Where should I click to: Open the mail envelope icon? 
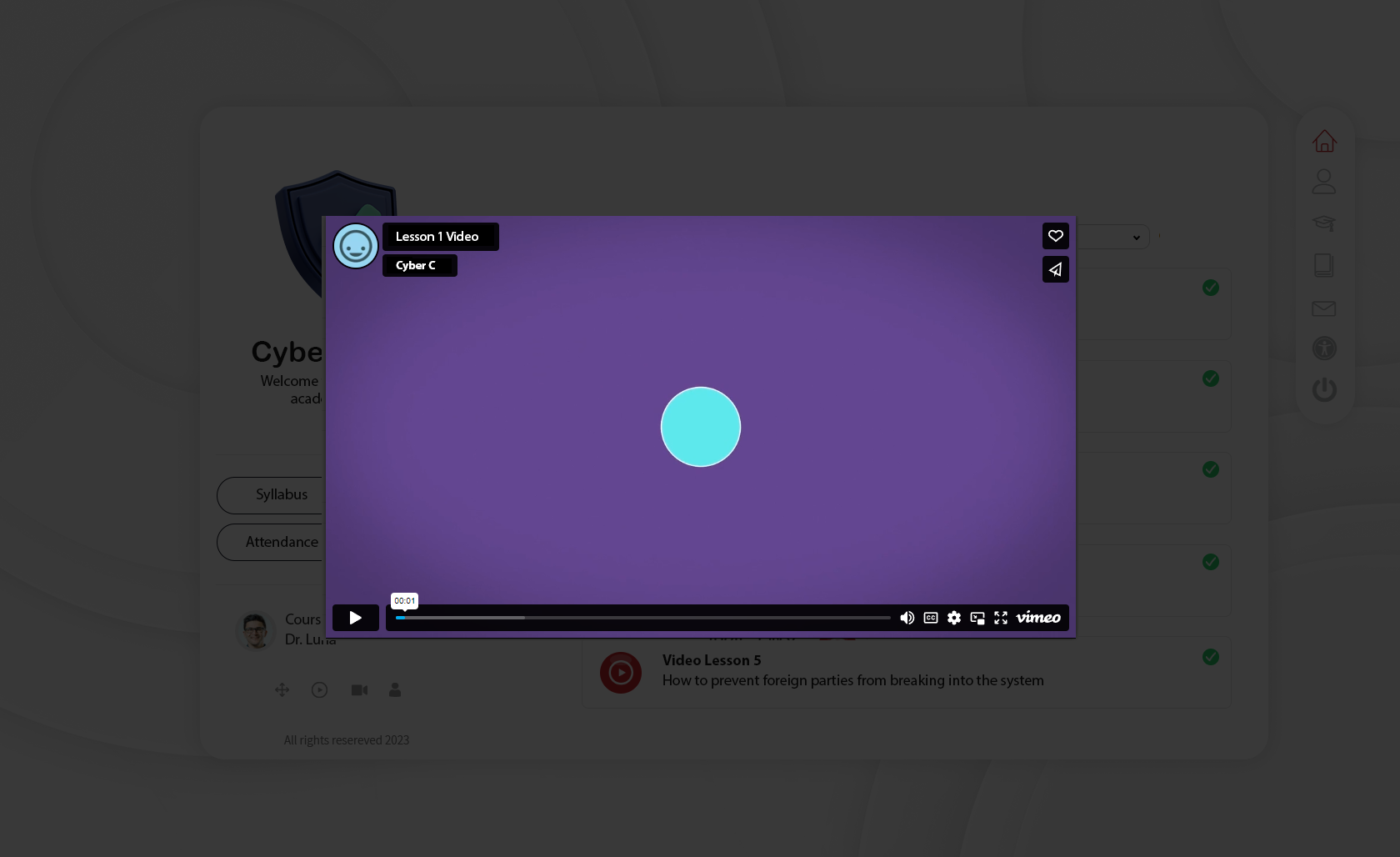tap(1324, 308)
